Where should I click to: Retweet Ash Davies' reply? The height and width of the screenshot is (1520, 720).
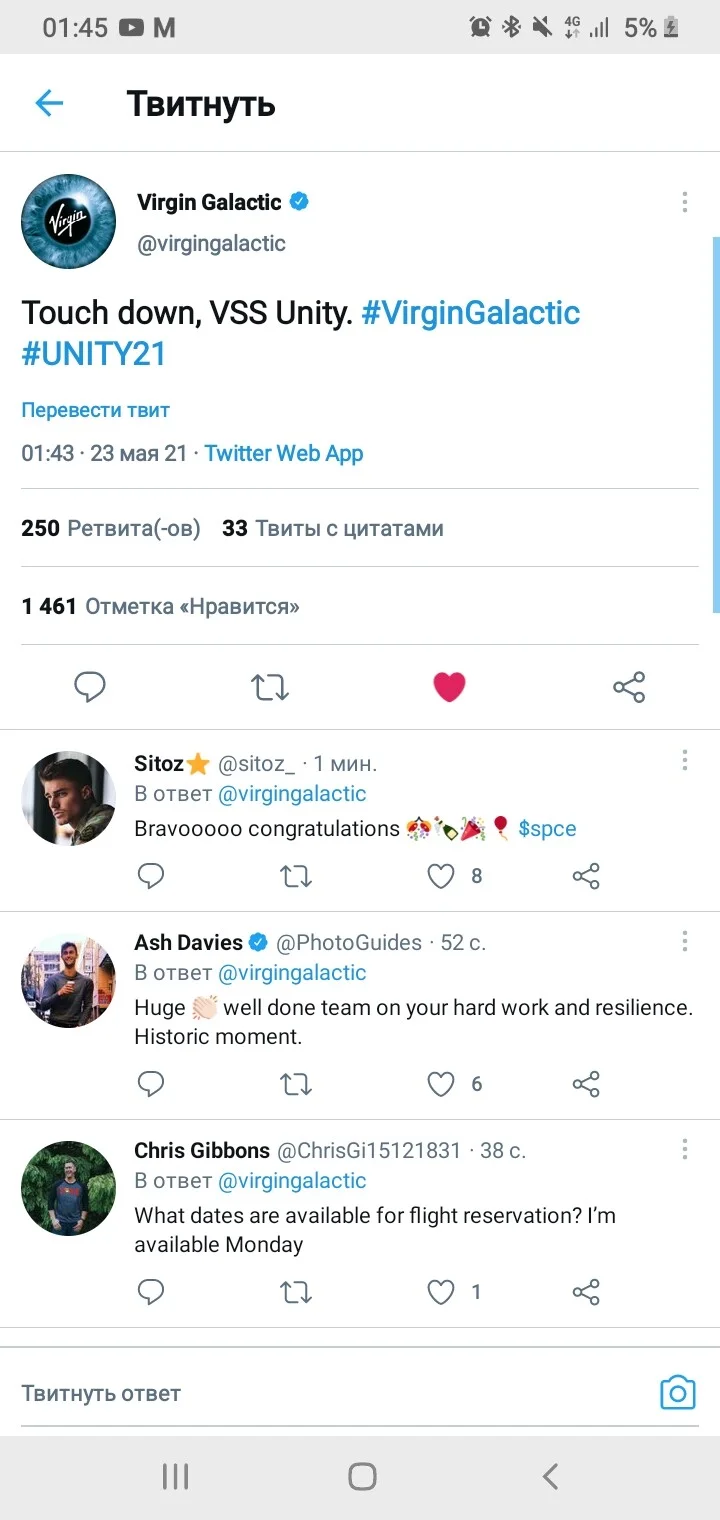295,1084
